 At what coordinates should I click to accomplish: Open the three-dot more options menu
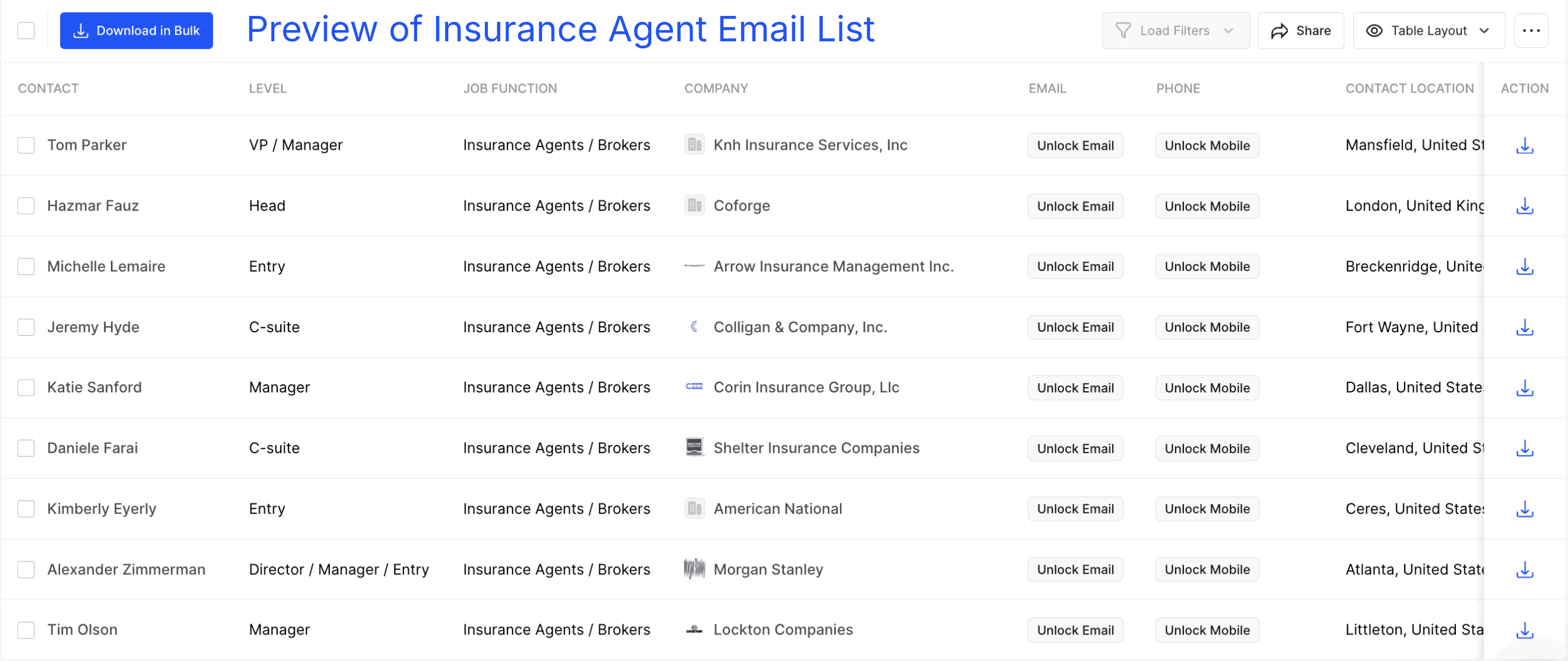[x=1531, y=31]
